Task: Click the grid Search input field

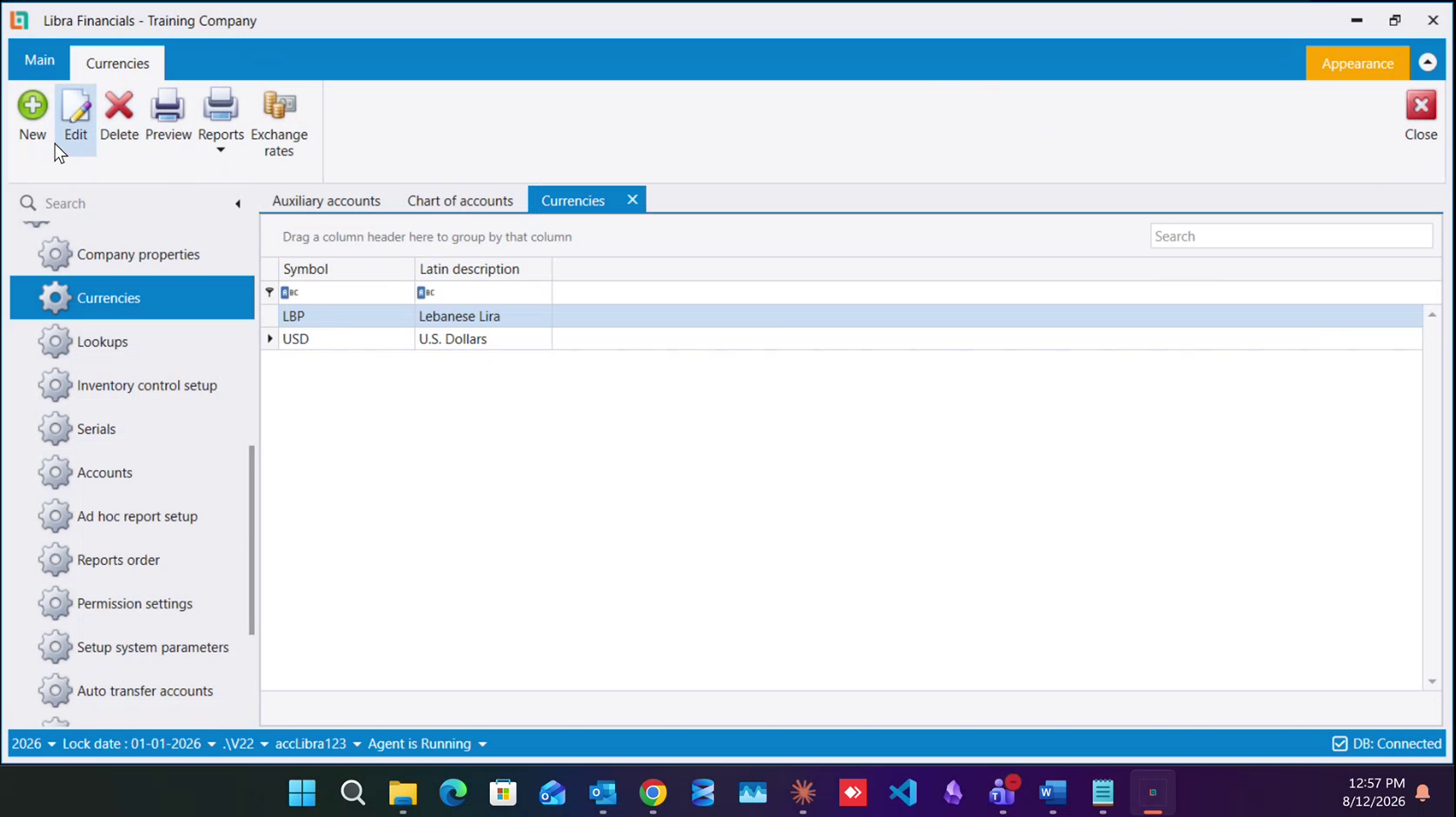Action: pyautogui.click(x=1291, y=236)
